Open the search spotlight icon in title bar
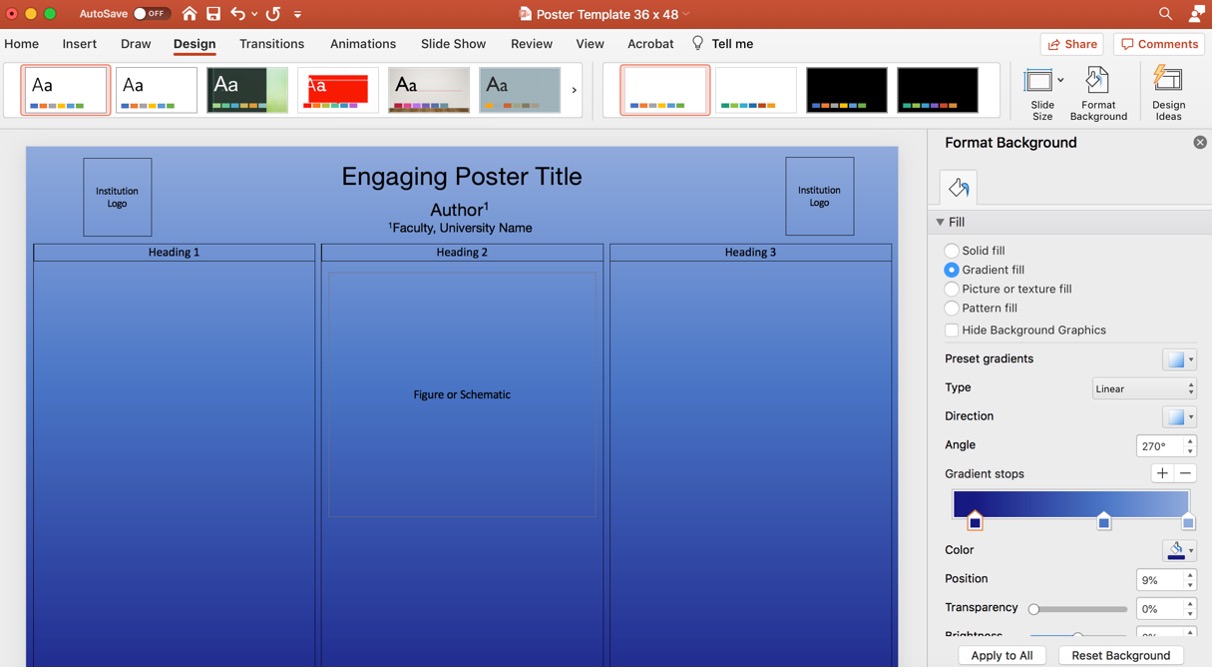This screenshot has width=1216, height=672. (x=1166, y=14)
